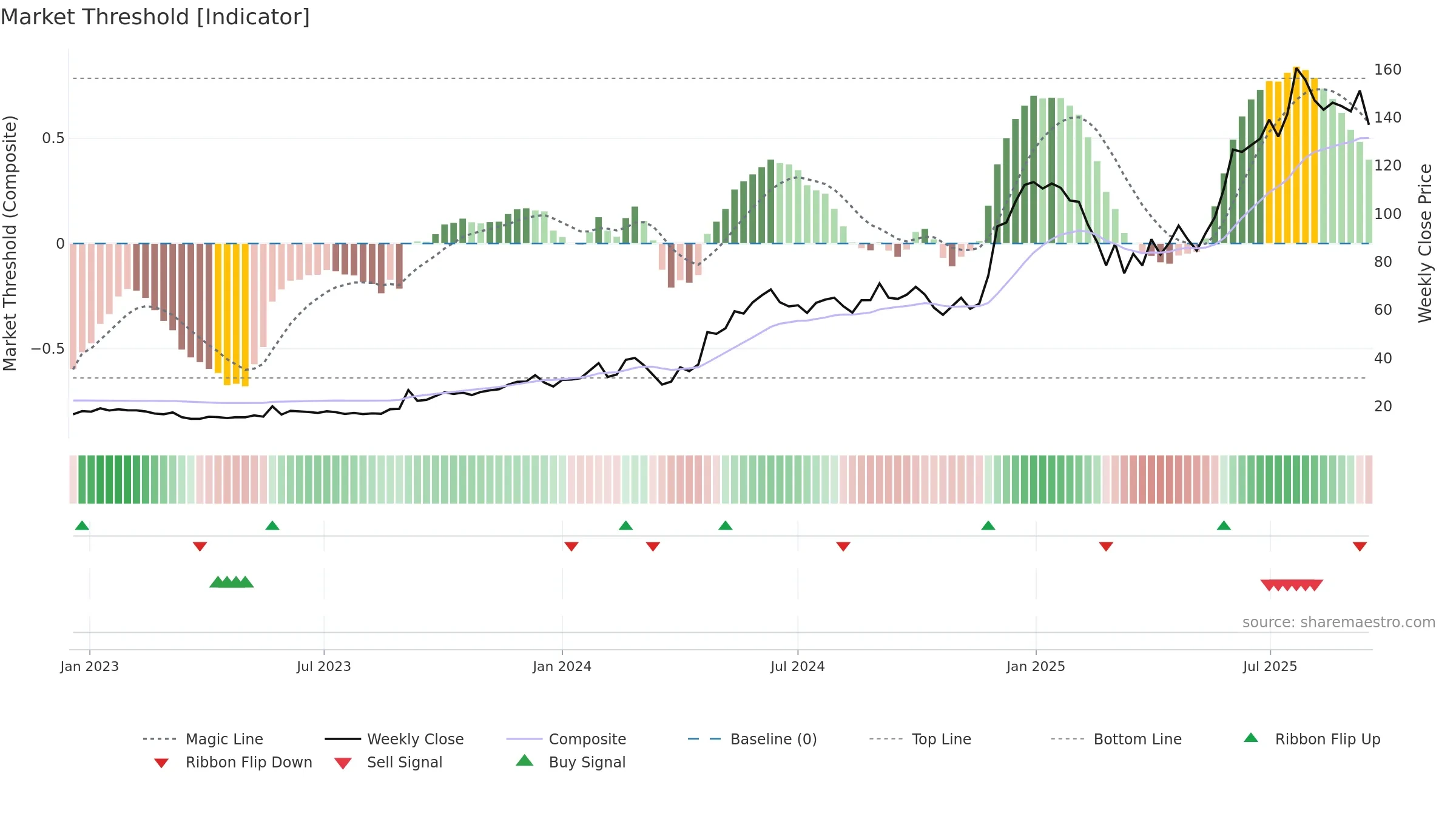Click the ribbon flip down marker after Jul 2024
1456x819 pixels.
[843, 547]
